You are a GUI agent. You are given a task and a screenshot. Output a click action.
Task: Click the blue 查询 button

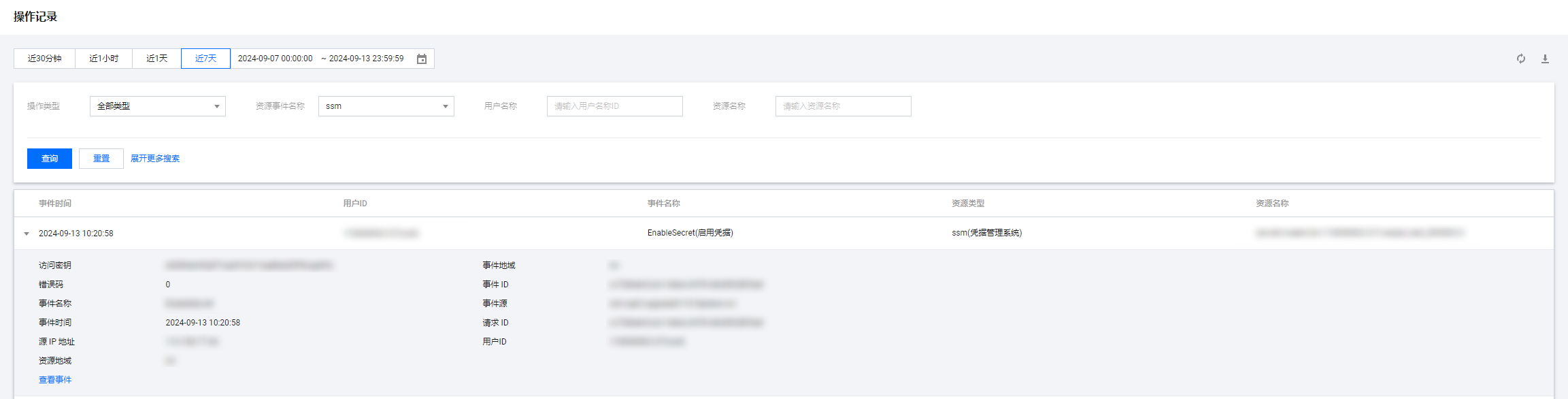[x=50, y=159]
